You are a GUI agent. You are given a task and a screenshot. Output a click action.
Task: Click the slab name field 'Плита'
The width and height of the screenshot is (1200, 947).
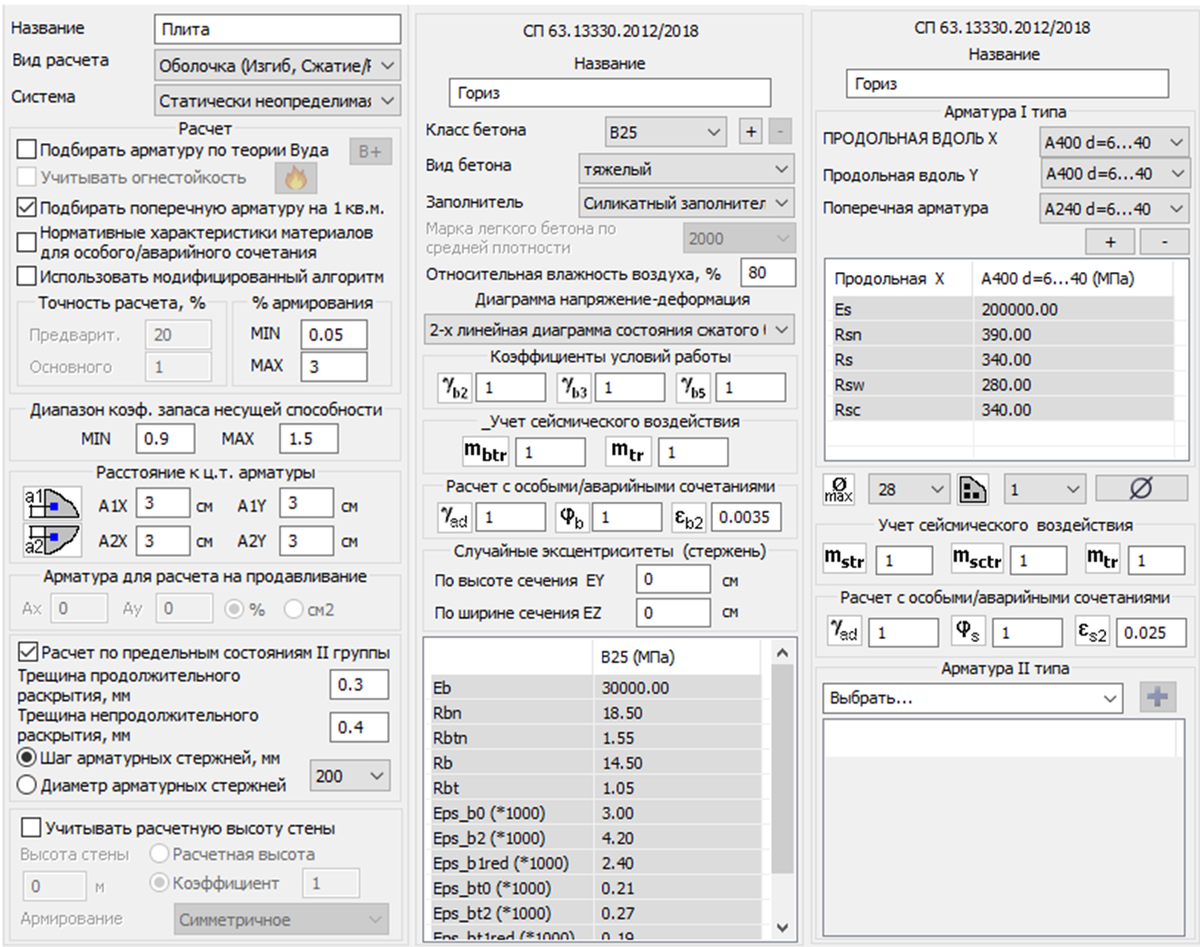[278, 29]
